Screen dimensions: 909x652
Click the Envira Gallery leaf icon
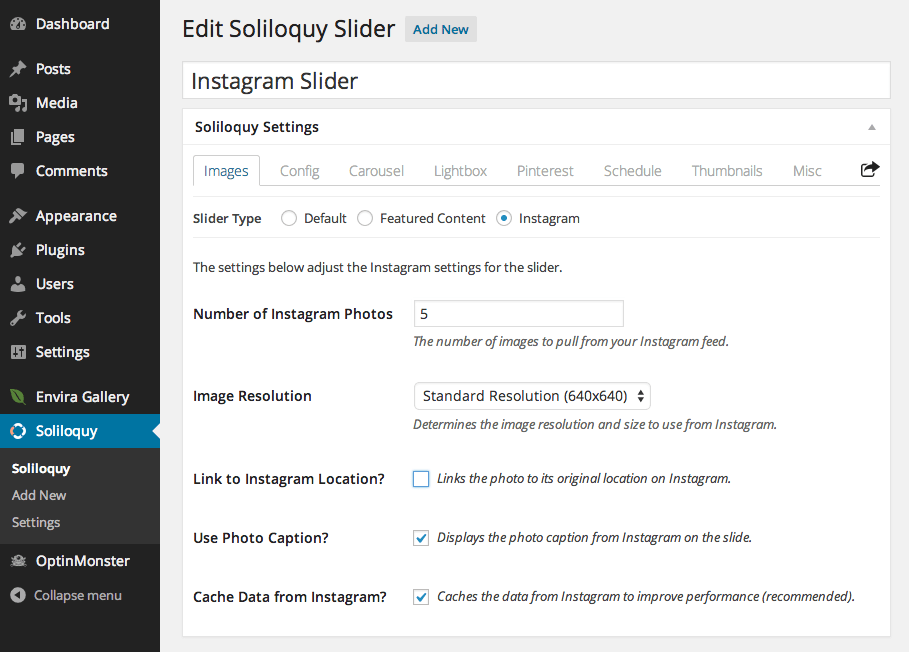tap(18, 396)
